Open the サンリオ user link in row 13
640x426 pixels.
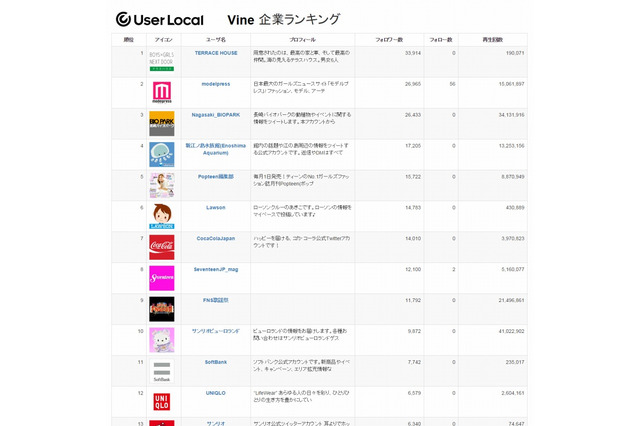point(216,424)
